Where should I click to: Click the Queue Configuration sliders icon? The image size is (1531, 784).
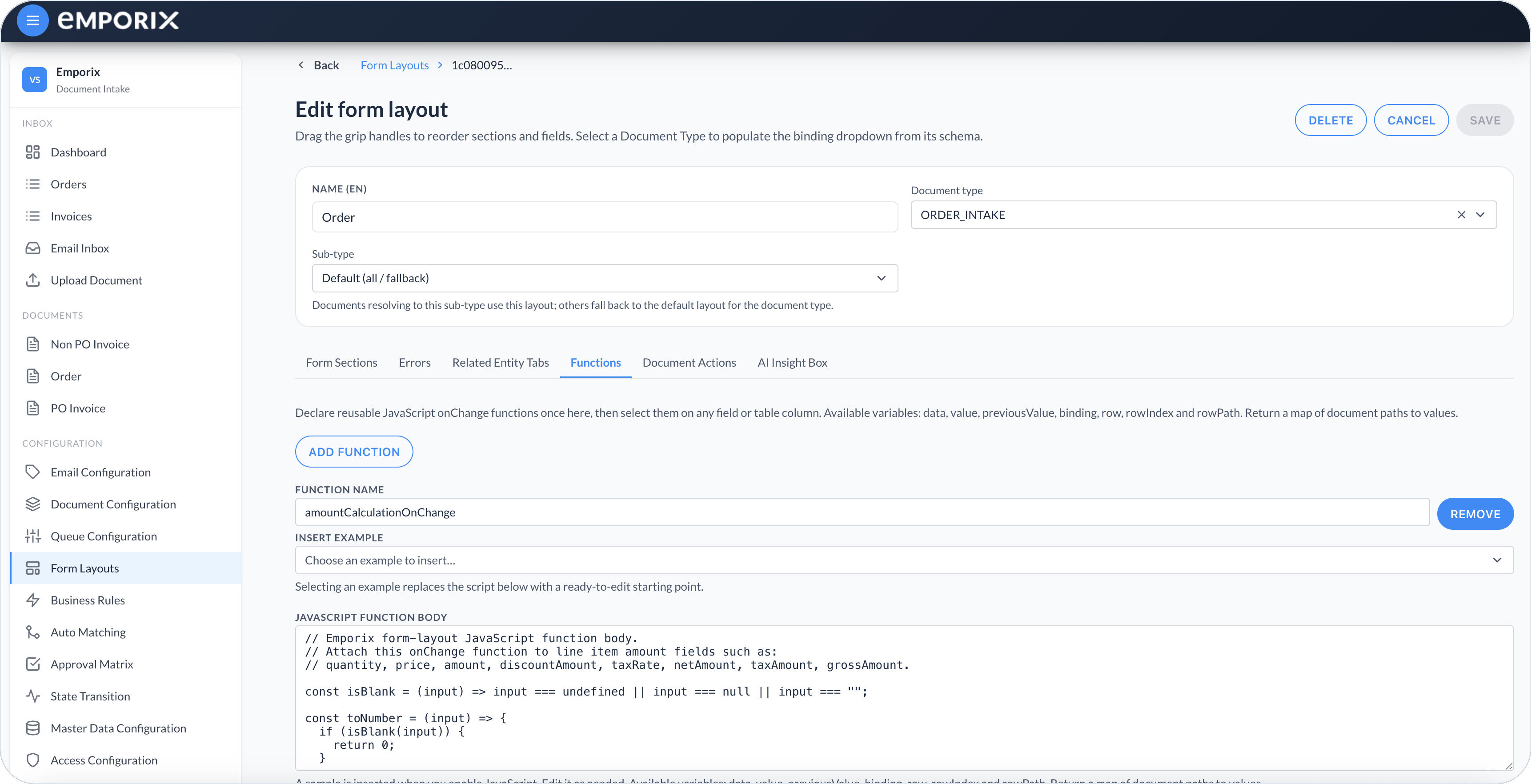tap(33, 536)
